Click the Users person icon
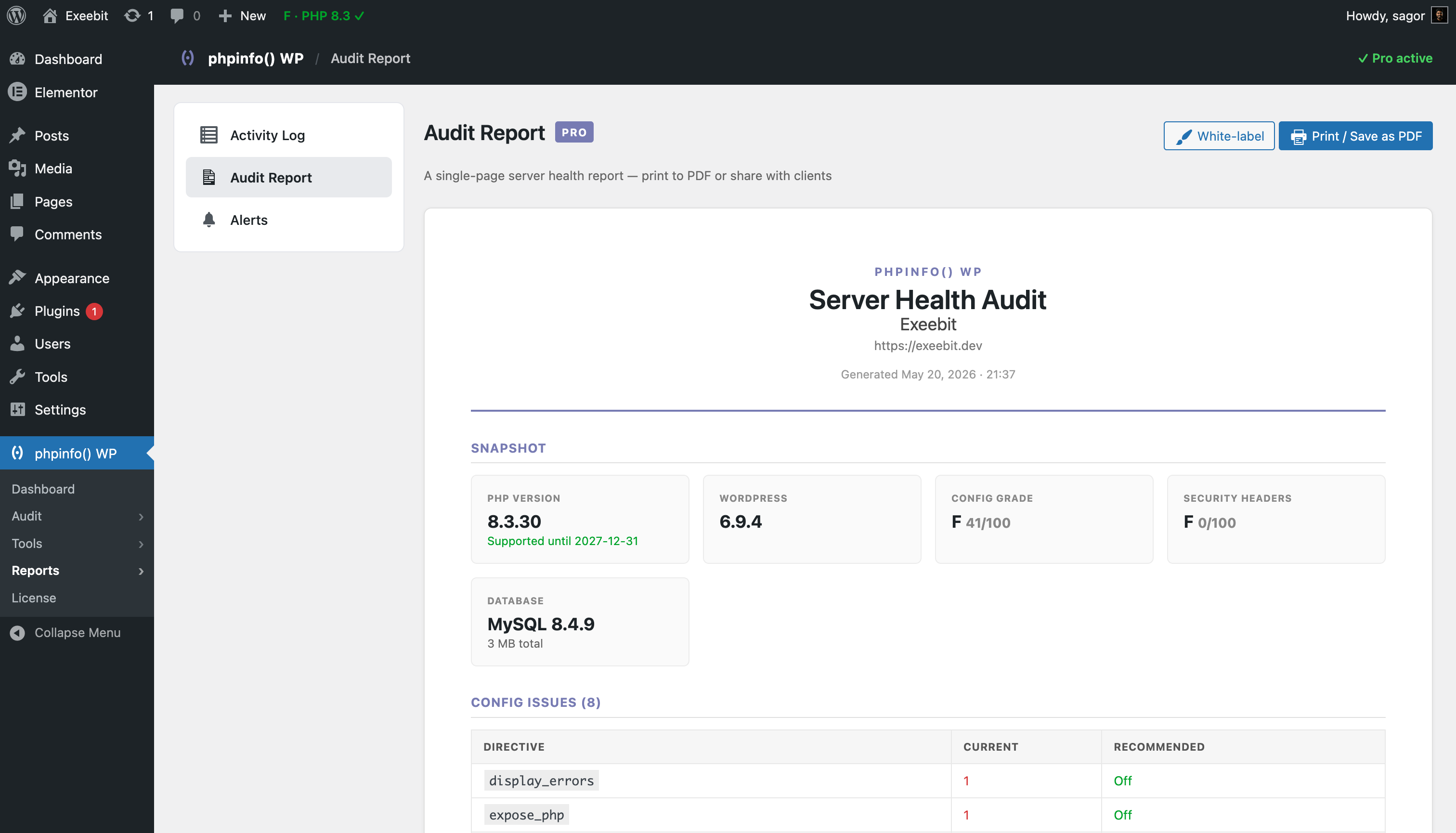1456x833 pixels. [18, 343]
